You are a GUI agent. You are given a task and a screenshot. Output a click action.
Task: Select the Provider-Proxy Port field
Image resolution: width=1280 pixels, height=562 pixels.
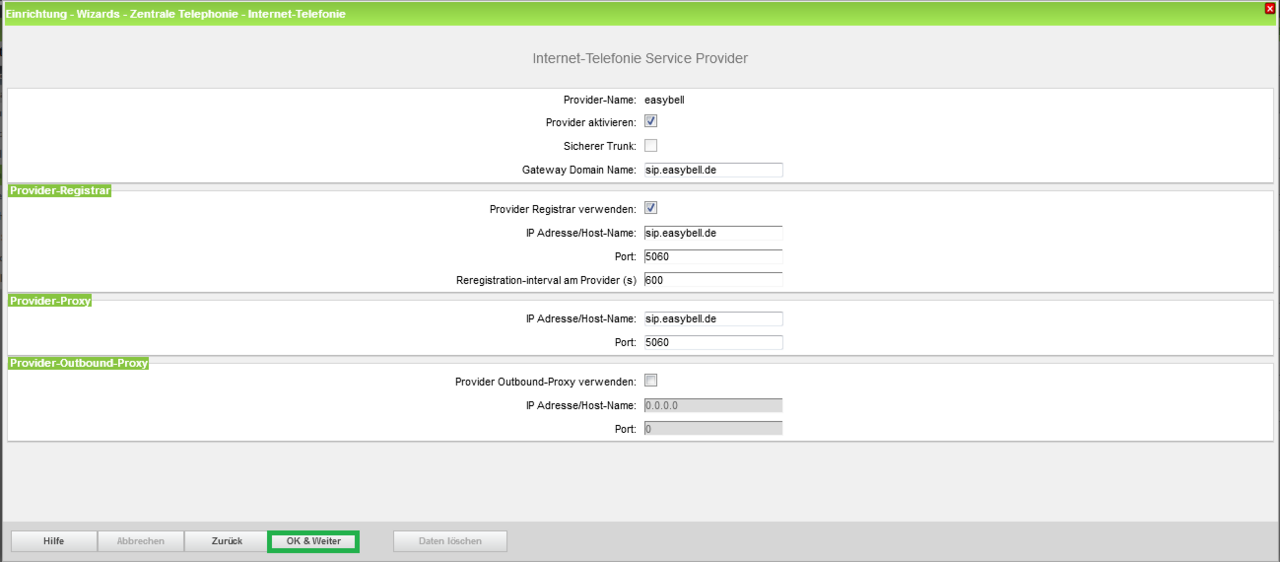pyautogui.click(x=712, y=343)
